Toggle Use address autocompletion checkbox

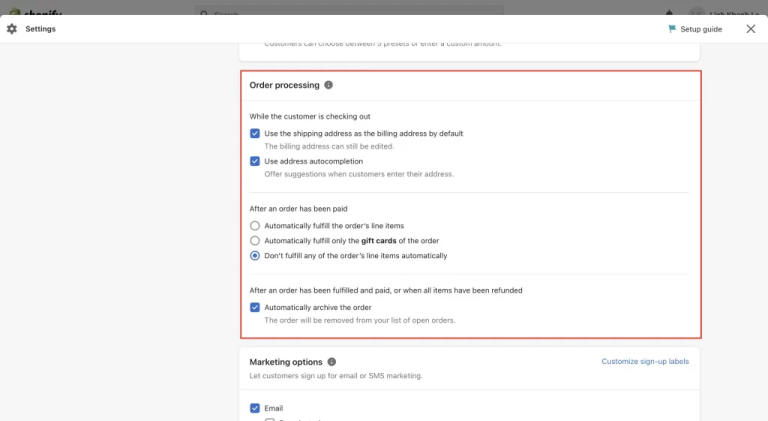pyautogui.click(x=255, y=161)
